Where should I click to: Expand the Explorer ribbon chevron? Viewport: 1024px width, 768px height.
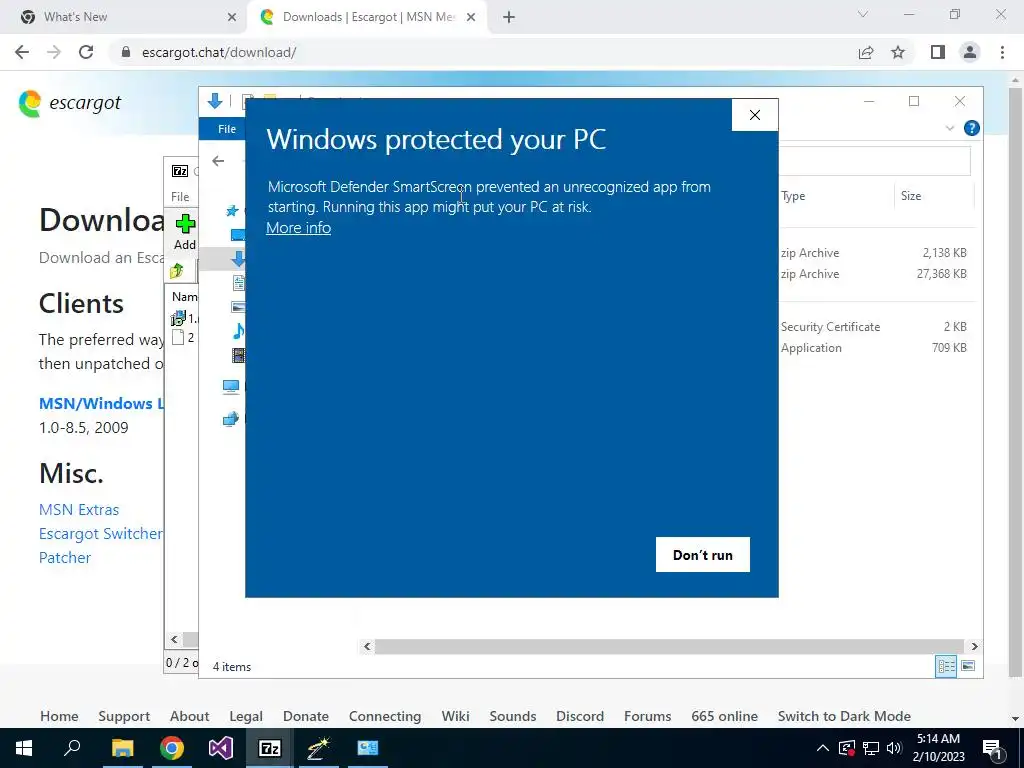point(950,128)
